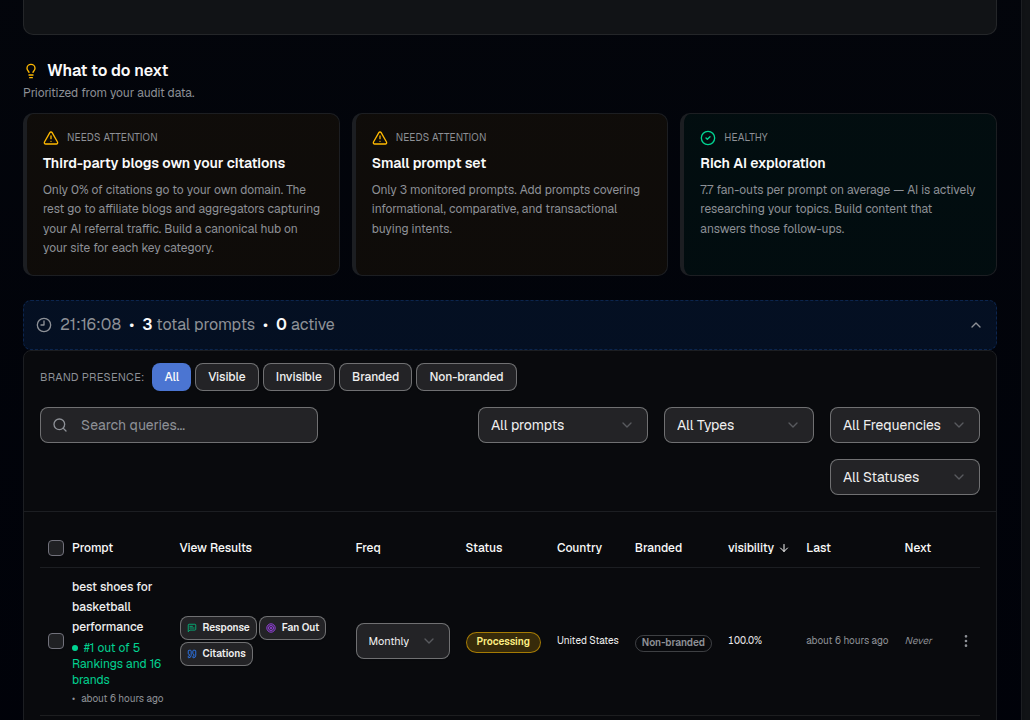Open the Response results button
1030x720 pixels.
click(219, 627)
